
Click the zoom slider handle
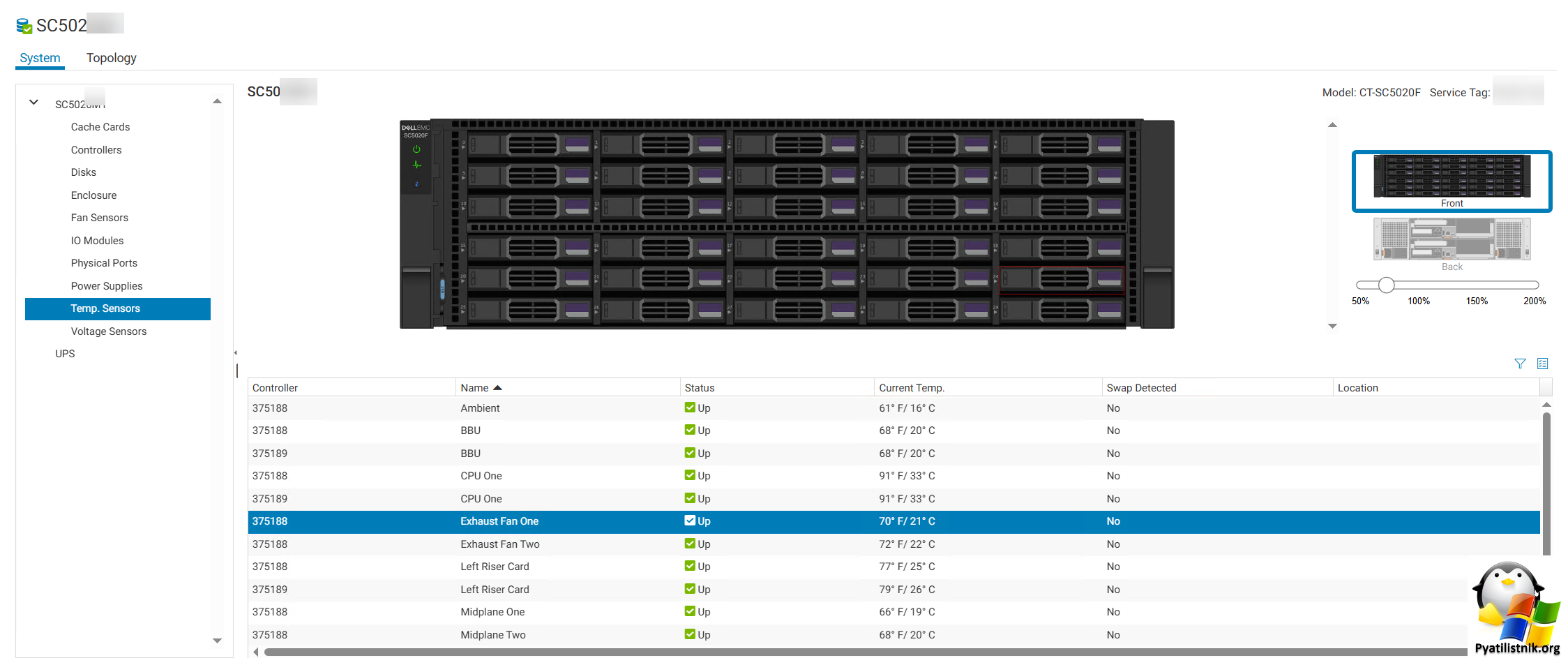tap(1386, 285)
